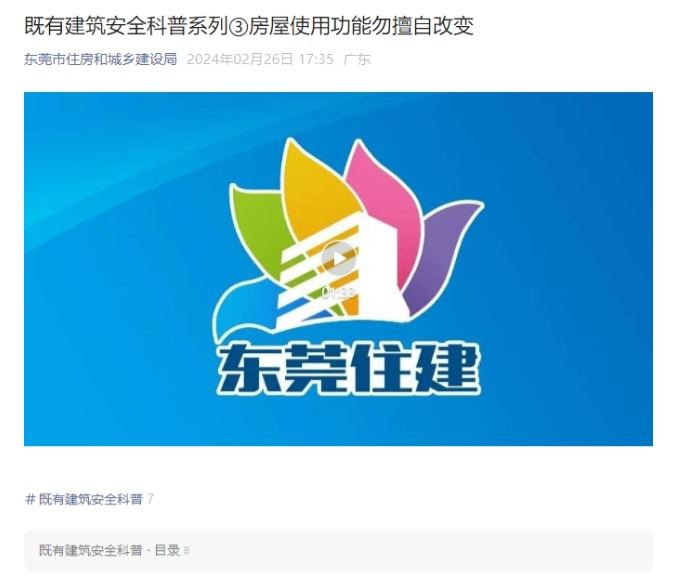Click the circled ③ in the title
683x588 pixels.
point(238,26)
